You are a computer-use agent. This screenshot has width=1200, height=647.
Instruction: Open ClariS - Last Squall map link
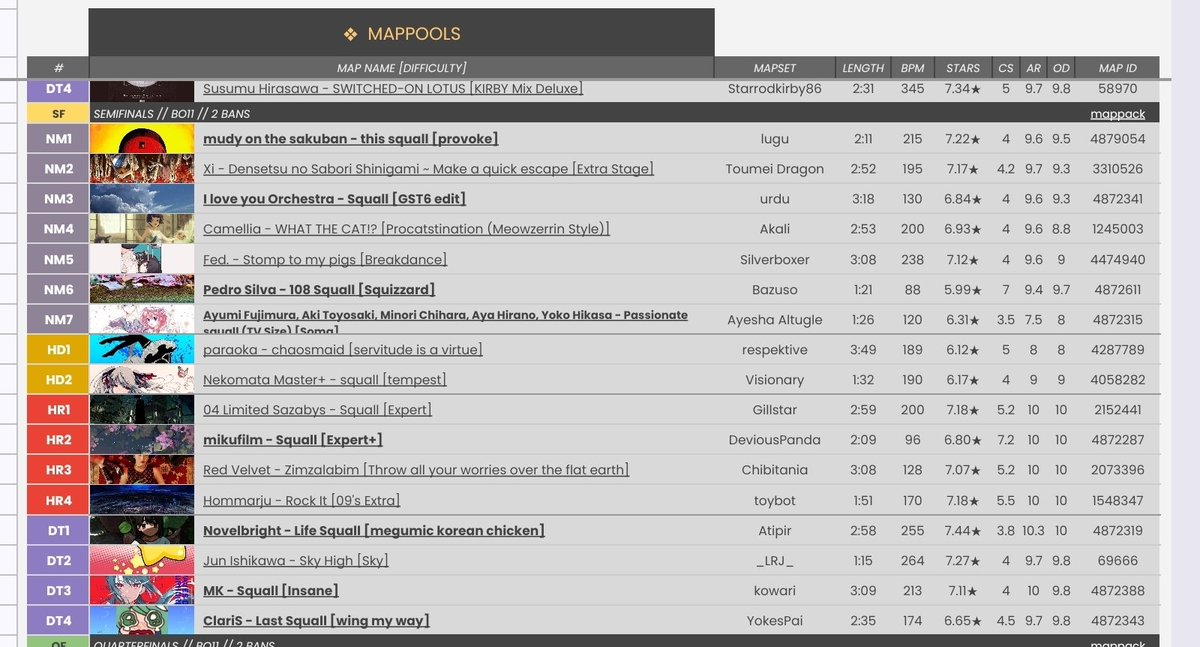(x=316, y=621)
